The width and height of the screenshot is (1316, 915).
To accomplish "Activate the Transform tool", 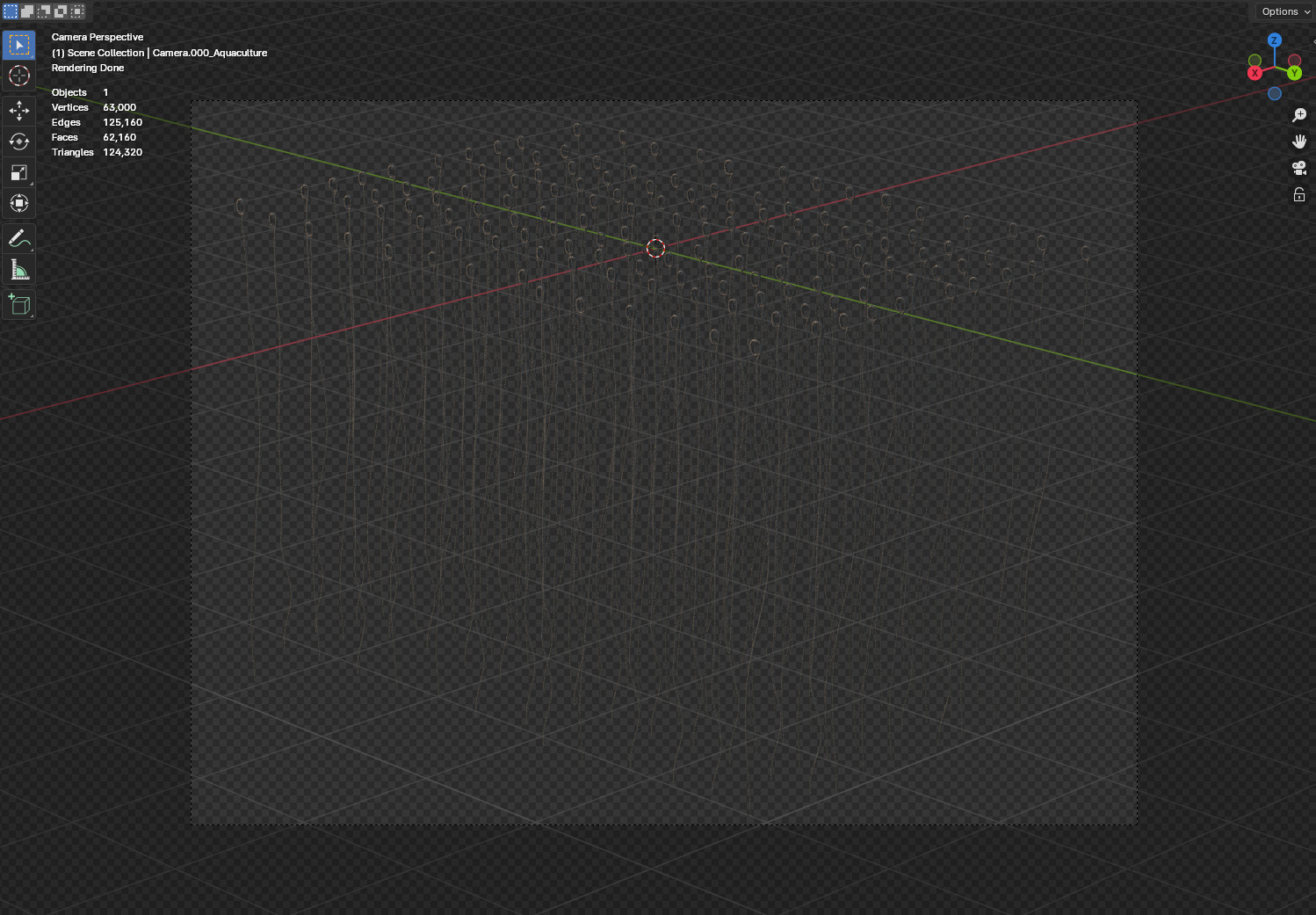I will click(19, 203).
